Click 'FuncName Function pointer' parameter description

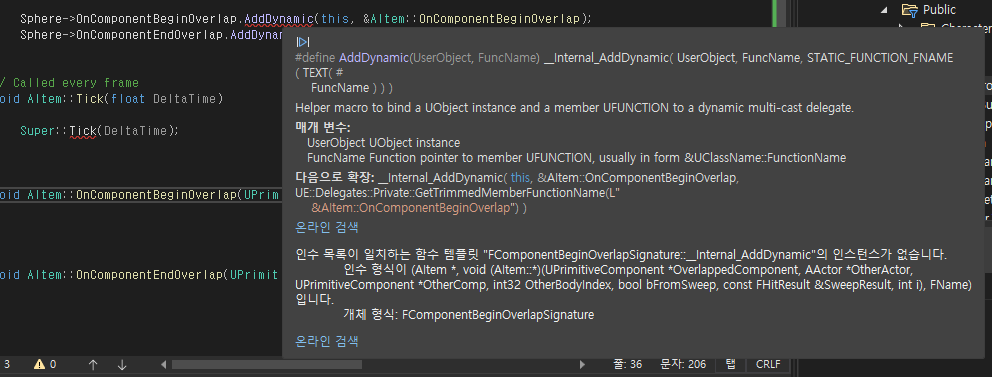(576, 158)
